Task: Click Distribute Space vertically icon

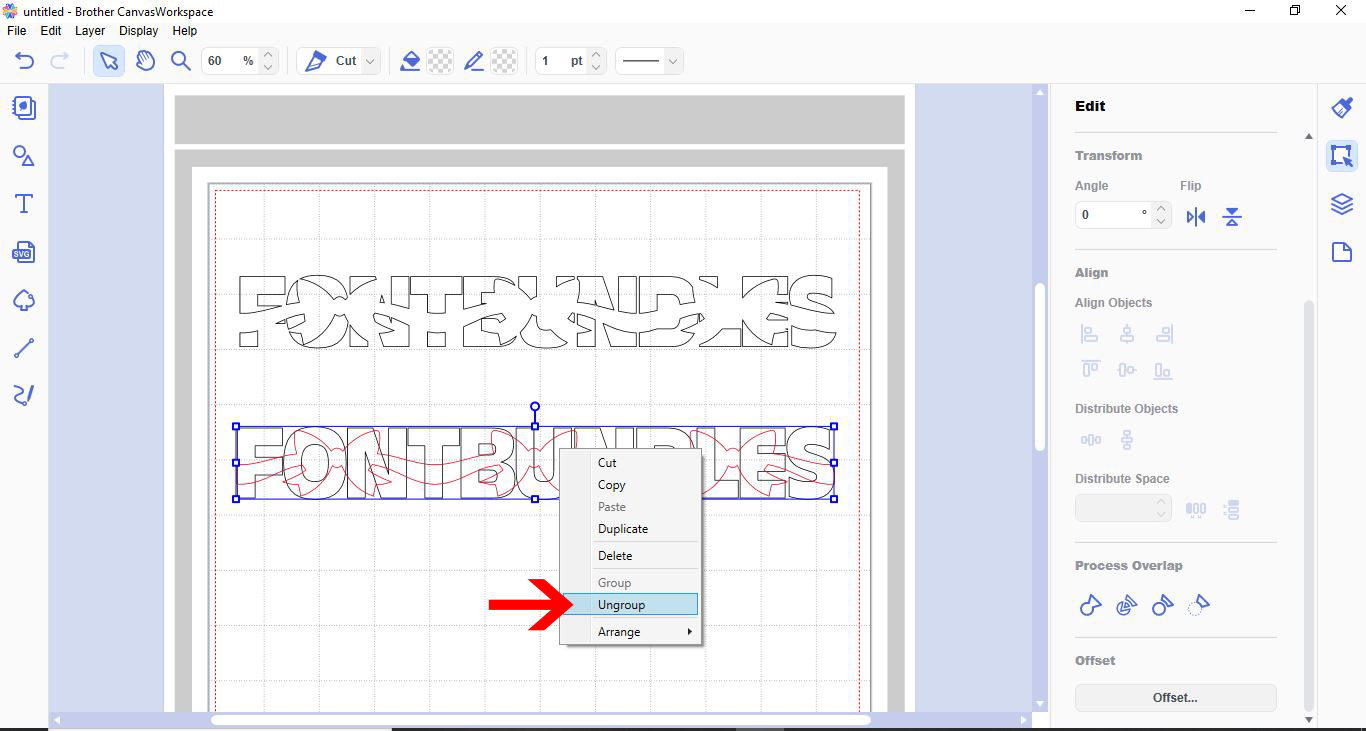Action: click(x=1232, y=509)
